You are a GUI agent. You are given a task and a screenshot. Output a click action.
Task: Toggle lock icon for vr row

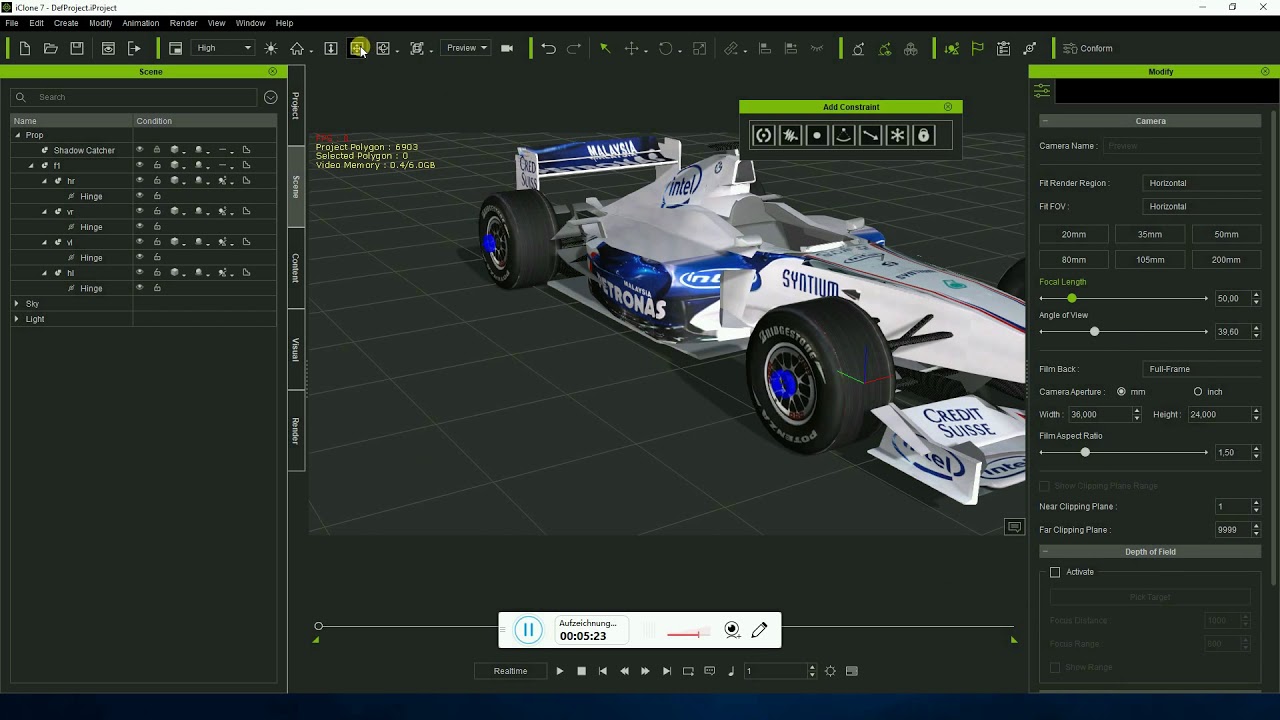coord(157,211)
